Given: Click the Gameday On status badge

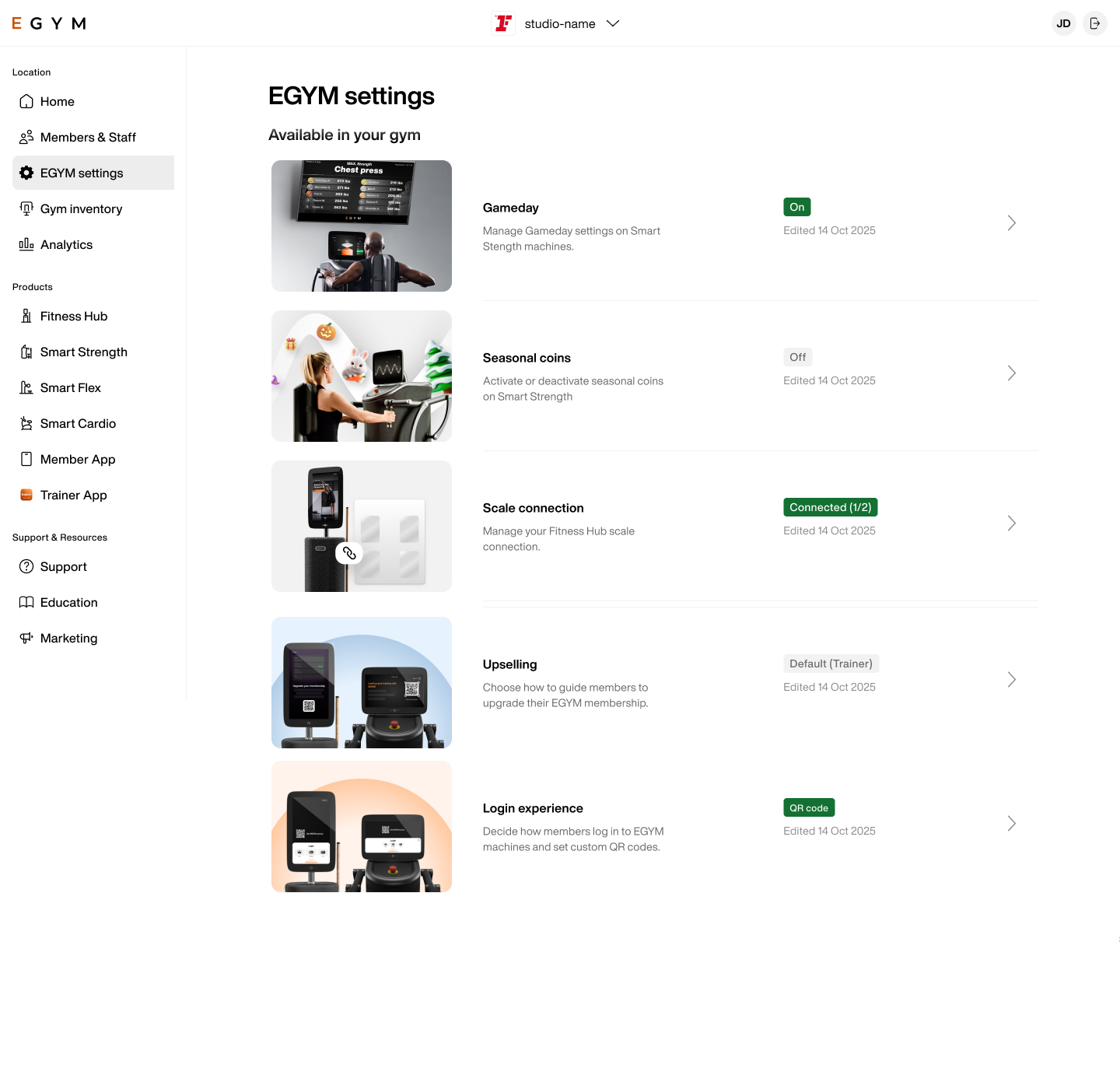Looking at the screenshot, I should click(797, 207).
